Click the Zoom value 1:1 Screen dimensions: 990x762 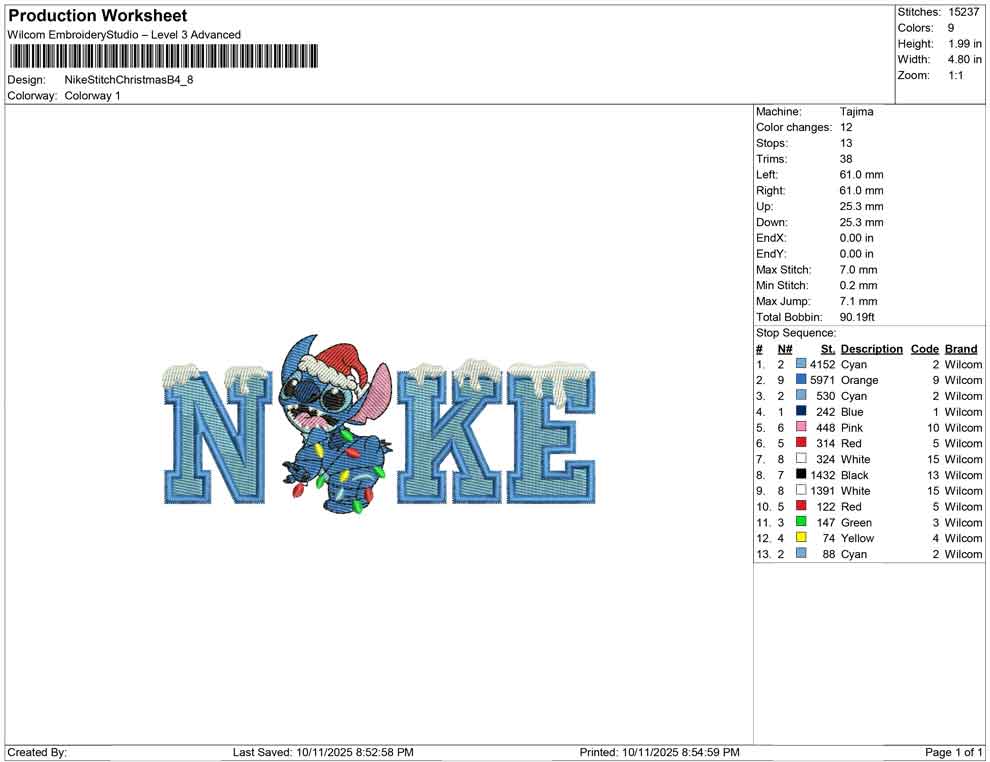pyautogui.click(x=956, y=75)
